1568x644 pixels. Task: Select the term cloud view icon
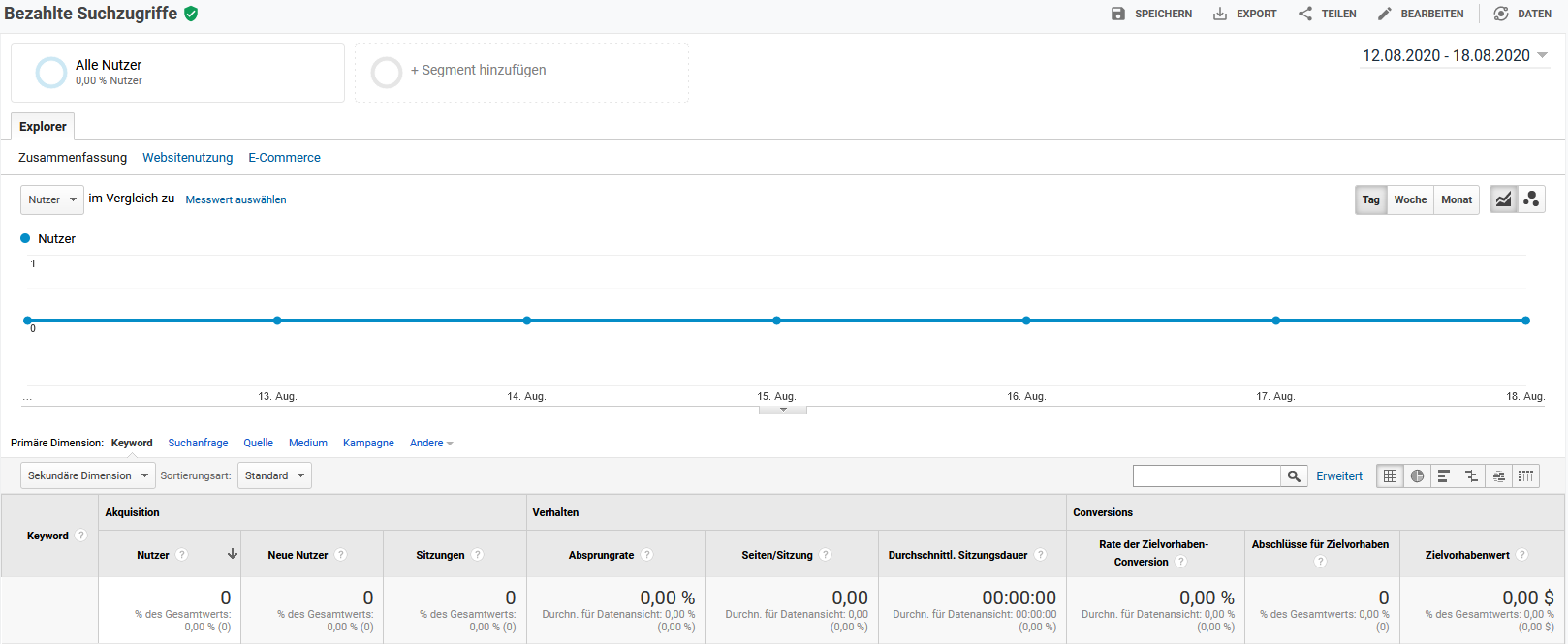tap(1499, 475)
